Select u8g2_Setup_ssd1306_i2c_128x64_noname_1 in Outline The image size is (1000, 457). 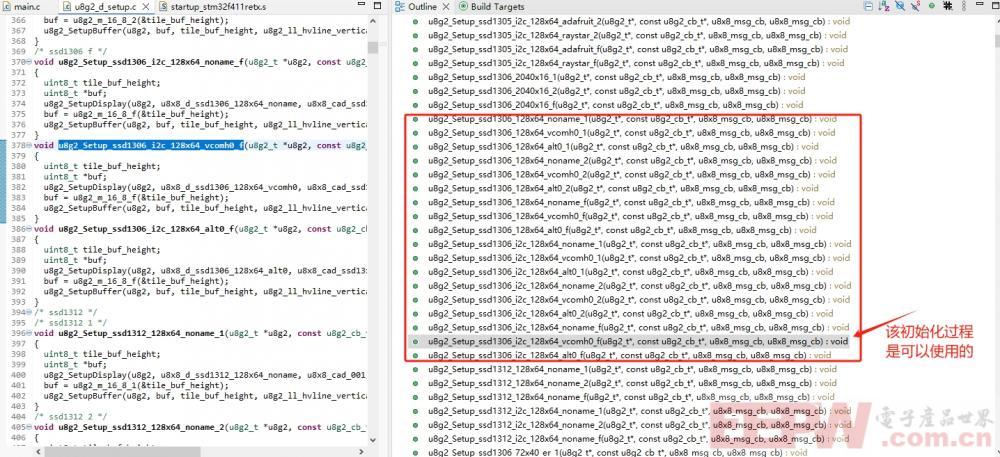tap(640, 244)
